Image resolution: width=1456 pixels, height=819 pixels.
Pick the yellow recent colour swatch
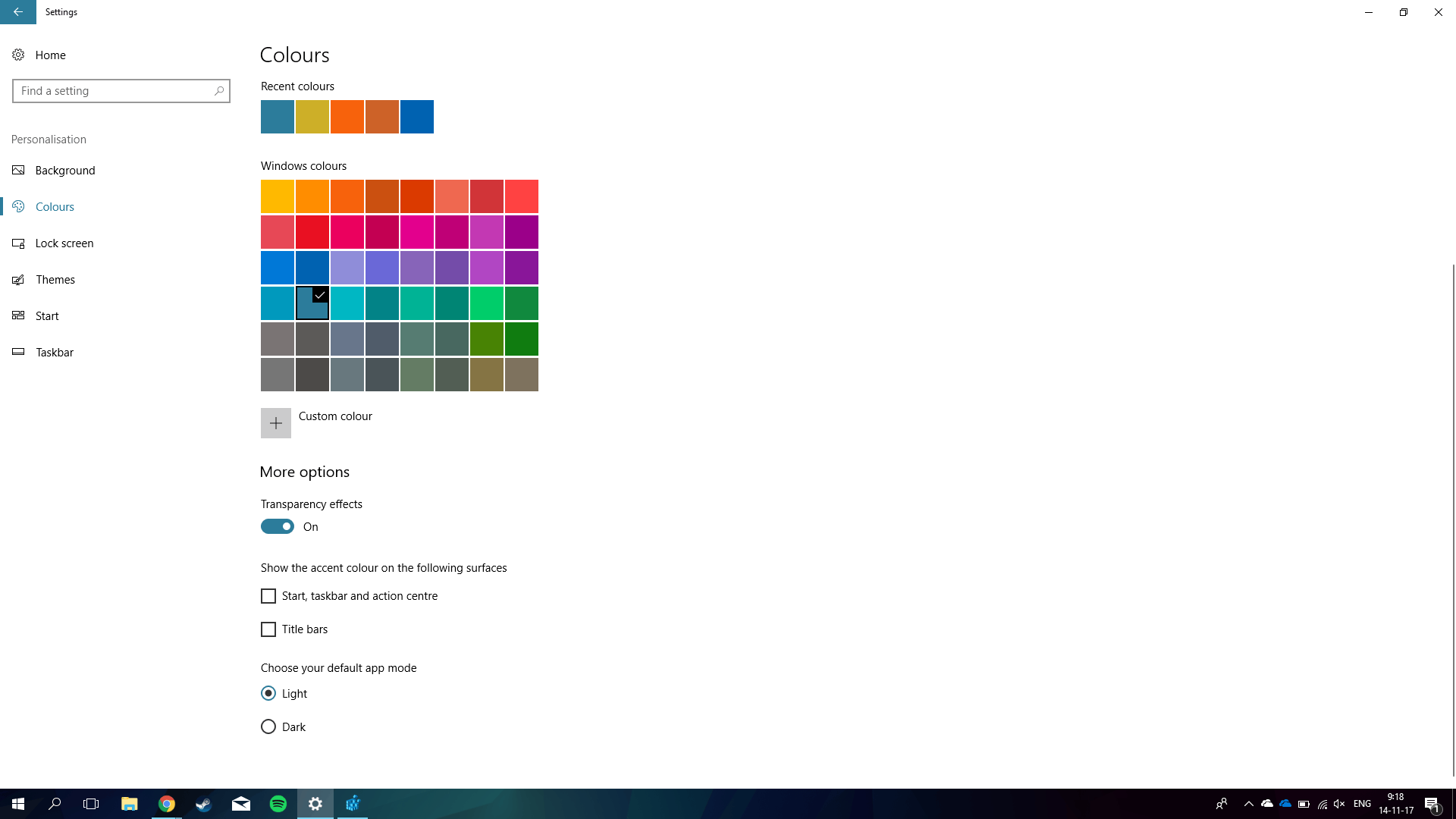pyautogui.click(x=312, y=117)
